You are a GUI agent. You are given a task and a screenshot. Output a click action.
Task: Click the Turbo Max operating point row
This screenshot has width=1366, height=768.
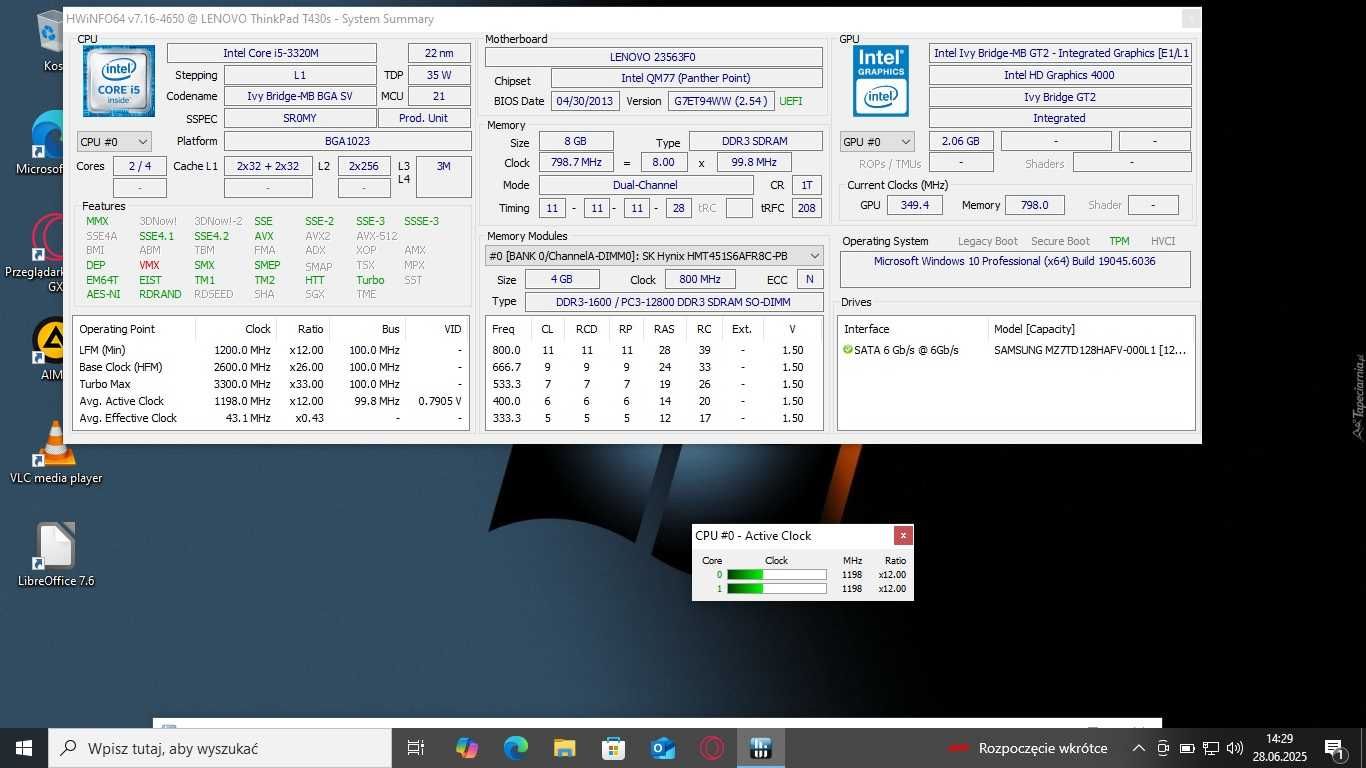click(x=271, y=384)
